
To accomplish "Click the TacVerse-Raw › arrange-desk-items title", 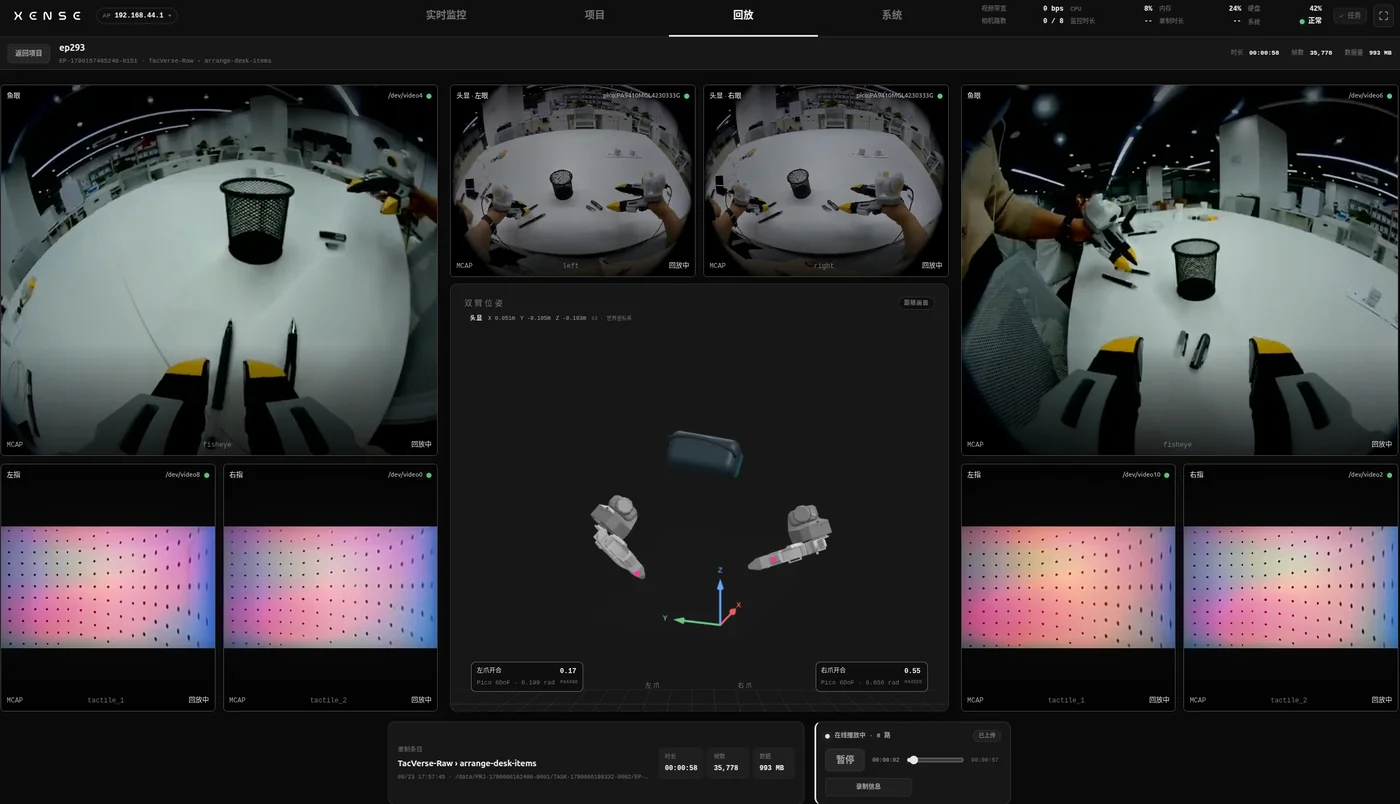I will 467,763.
